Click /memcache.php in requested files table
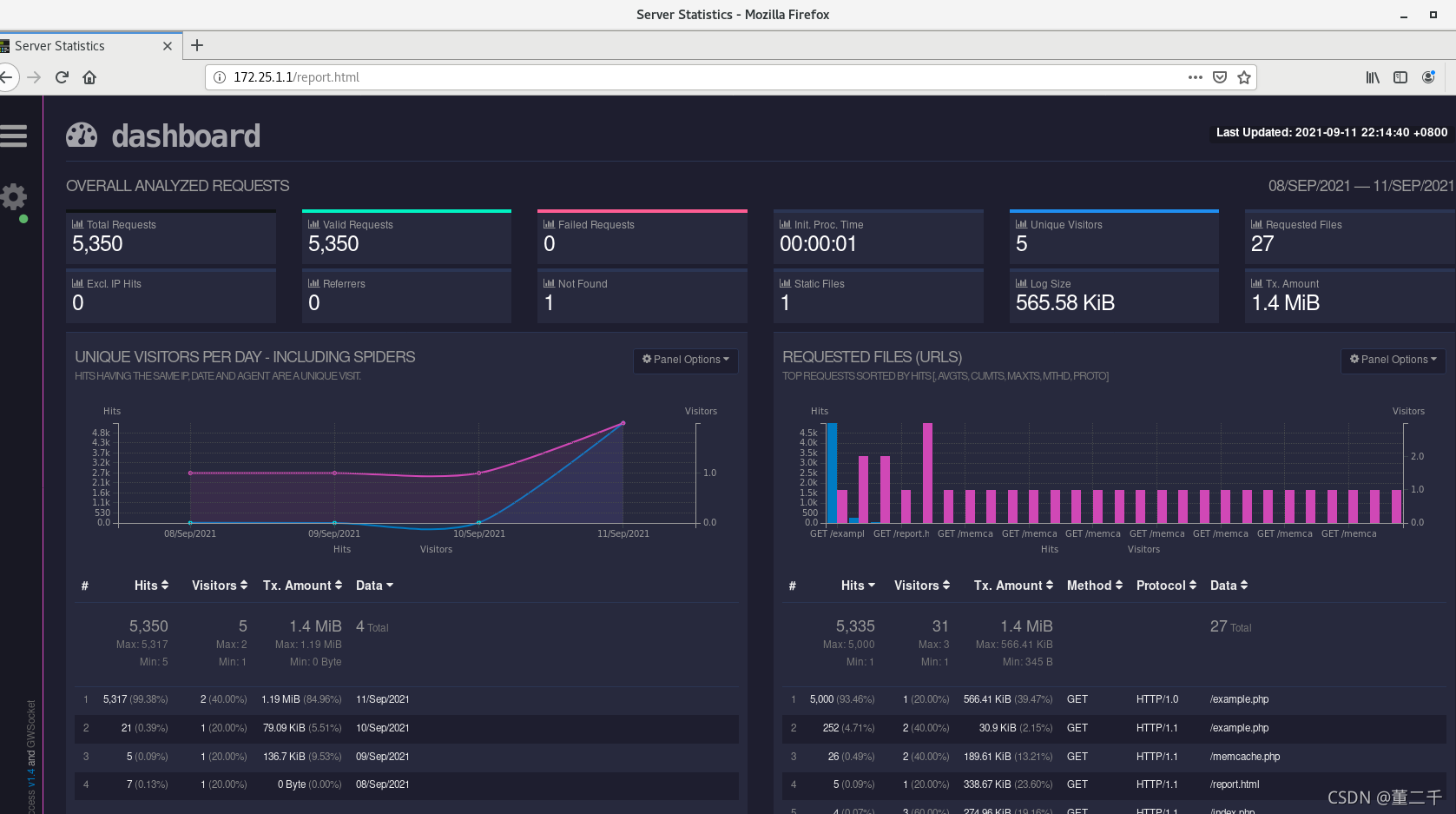Image resolution: width=1456 pixels, height=814 pixels. point(1244,757)
